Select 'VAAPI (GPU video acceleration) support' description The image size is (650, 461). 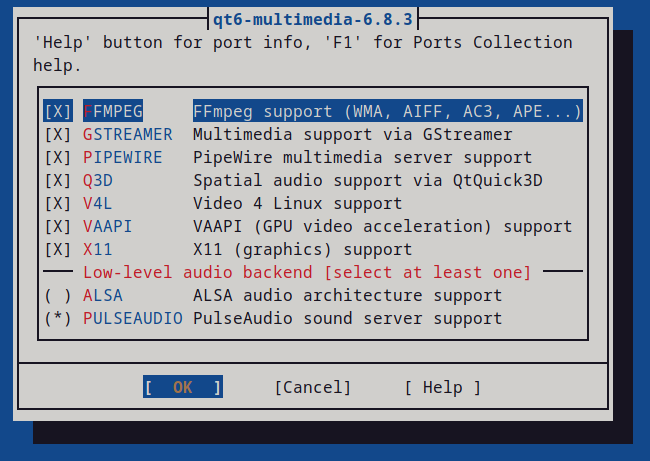coord(382,226)
